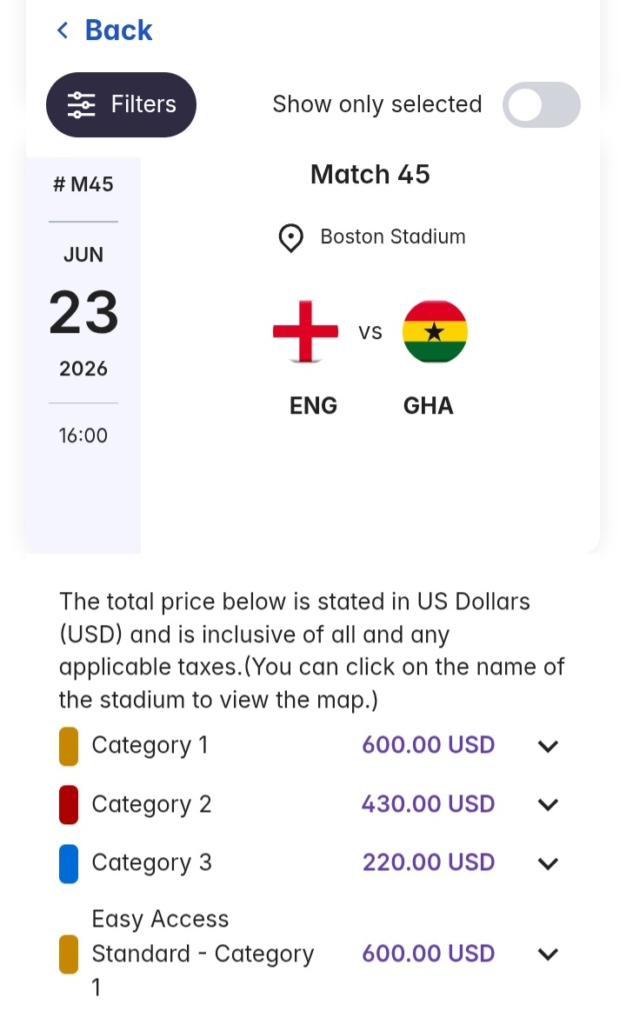Image resolution: width=626 pixels, height=1024 pixels.
Task: Click the ENG team label under England flag
Action: pyautogui.click(x=313, y=406)
